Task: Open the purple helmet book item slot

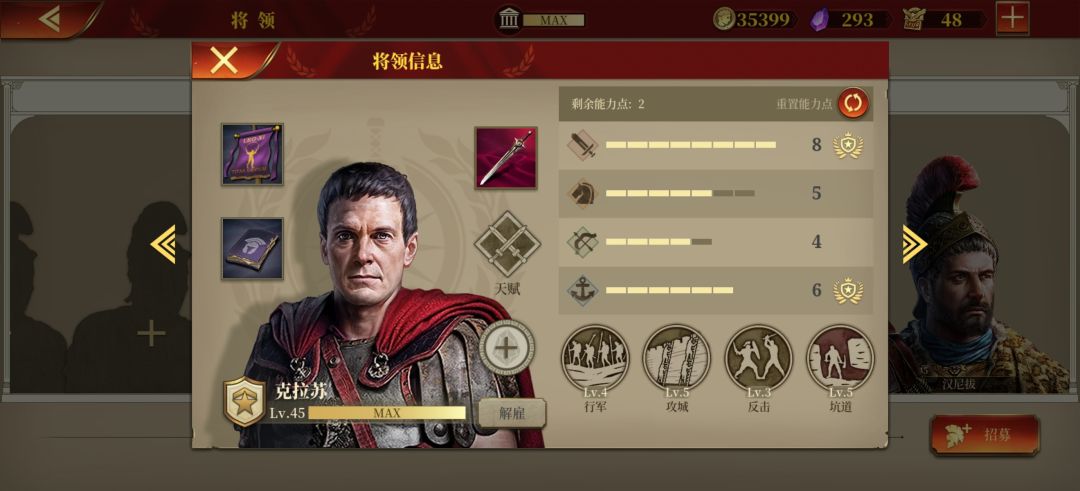Action: 252,249
